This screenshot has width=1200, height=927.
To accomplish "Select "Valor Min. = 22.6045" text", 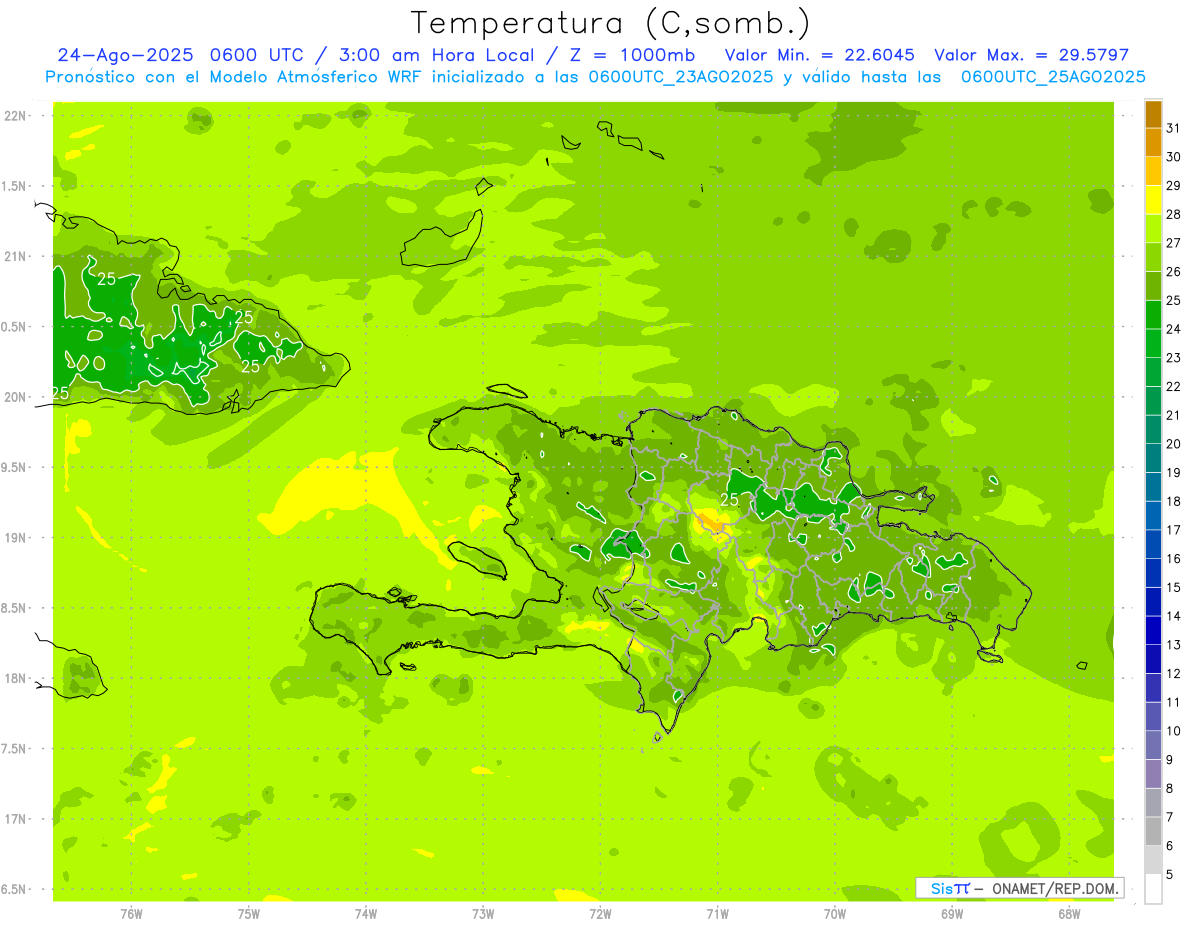I will tap(820, 55).
